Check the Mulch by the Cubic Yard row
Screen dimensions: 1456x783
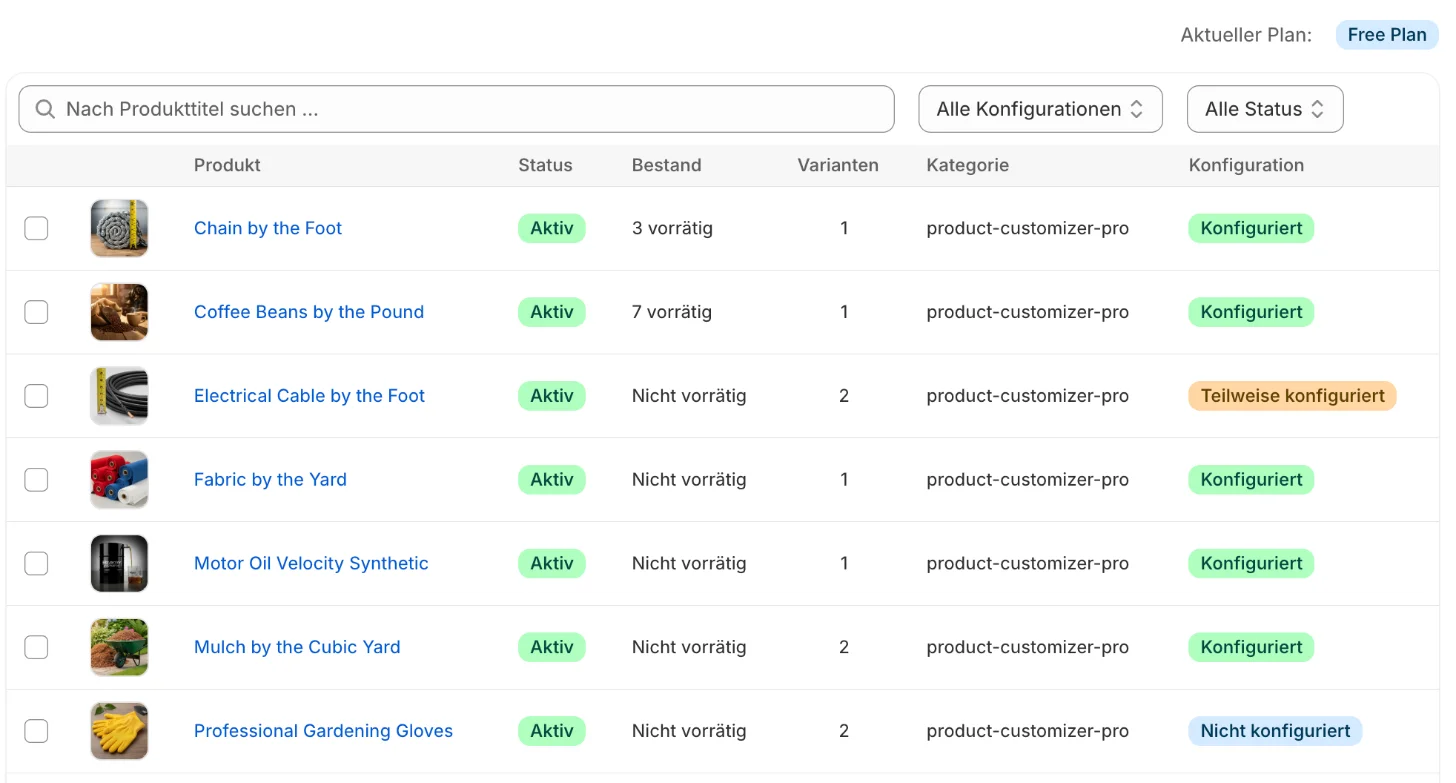coord(36,647)
